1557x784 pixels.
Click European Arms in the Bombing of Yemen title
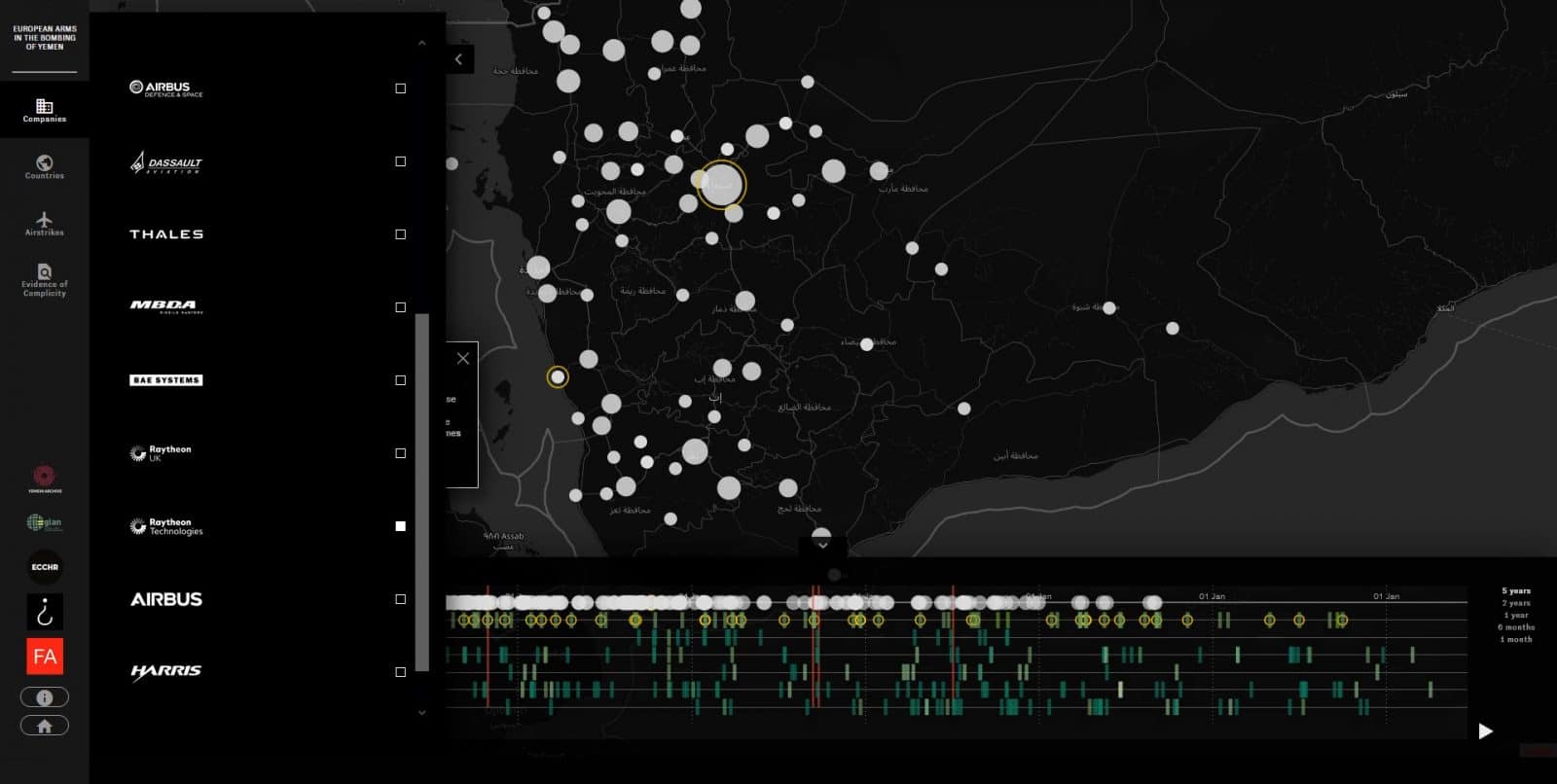pyautogui.click(x=45, y=38)
